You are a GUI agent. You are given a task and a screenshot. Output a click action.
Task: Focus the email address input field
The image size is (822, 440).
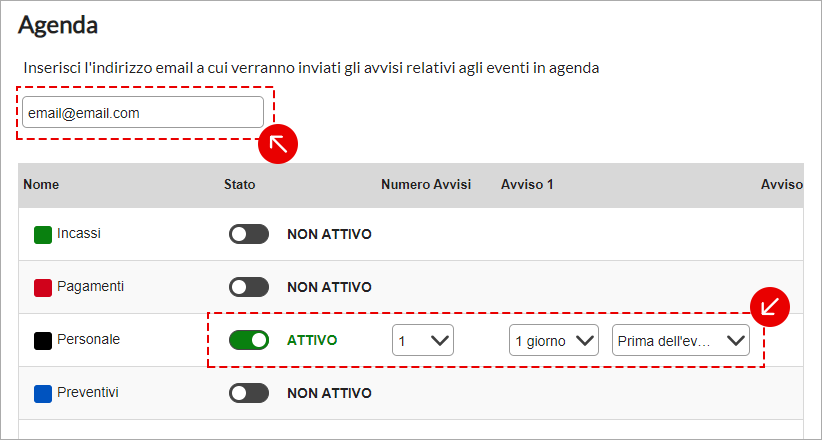(143, 112)
